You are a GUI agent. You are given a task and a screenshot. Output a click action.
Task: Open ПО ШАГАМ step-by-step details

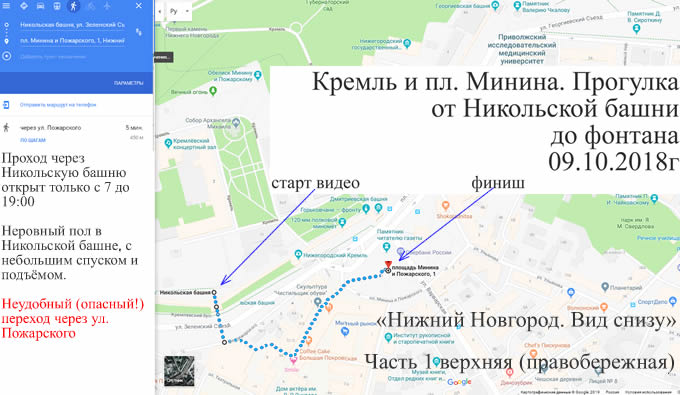point(33,140)
